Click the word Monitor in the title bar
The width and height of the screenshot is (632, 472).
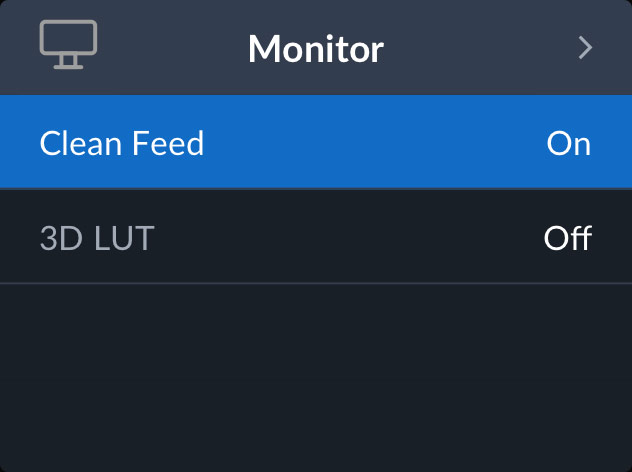pos(315,48)
